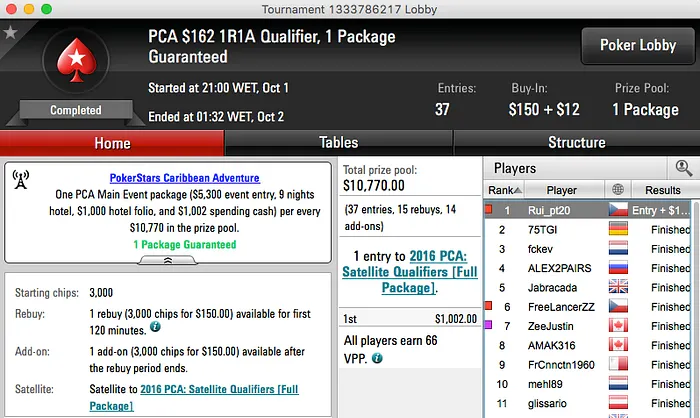Viewport: 700px width, 418px height.
Task: Open the Structure tab
Action: point(576,143)
